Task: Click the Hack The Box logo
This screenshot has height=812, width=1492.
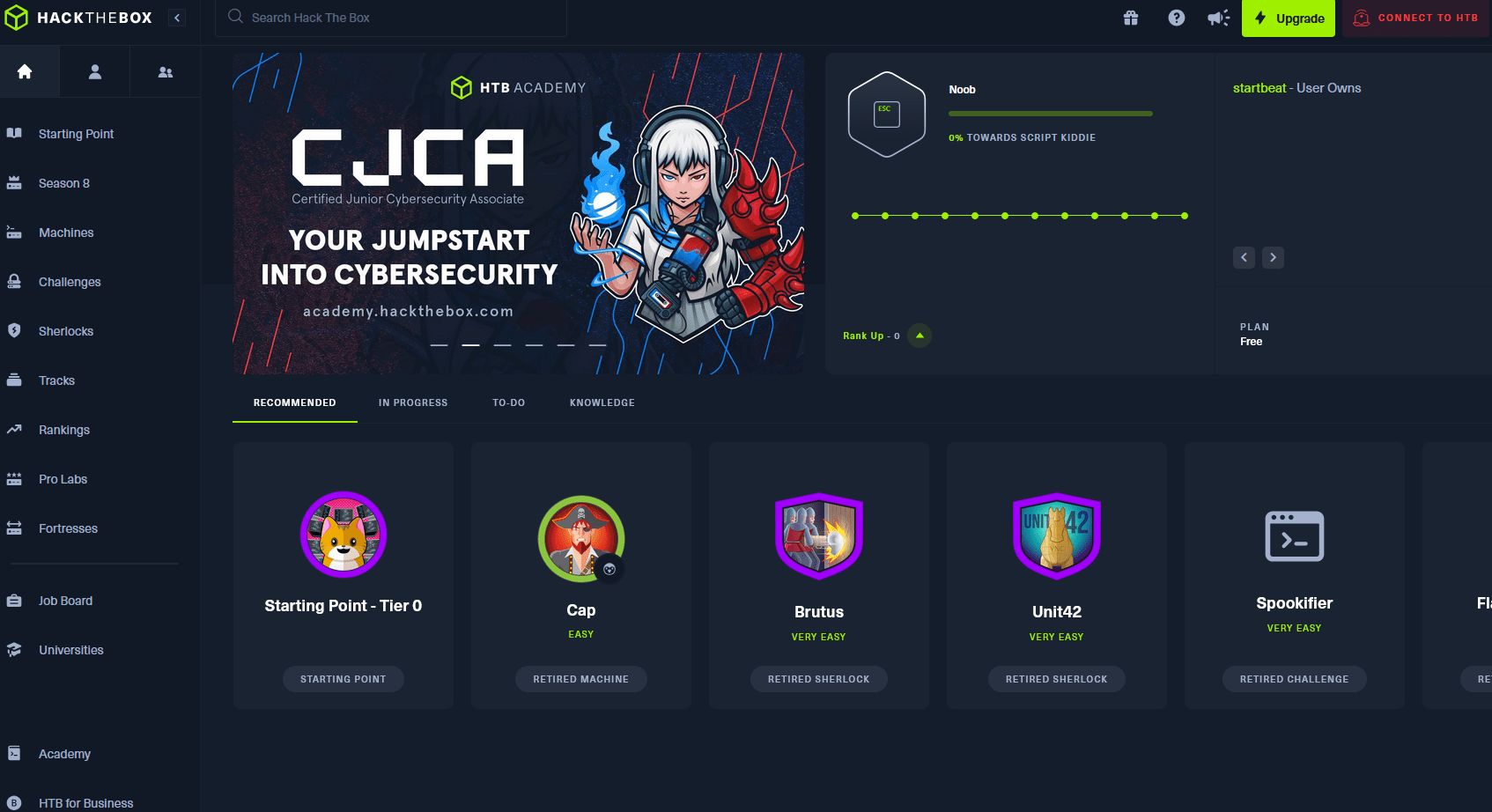Action: pos(78,18)
